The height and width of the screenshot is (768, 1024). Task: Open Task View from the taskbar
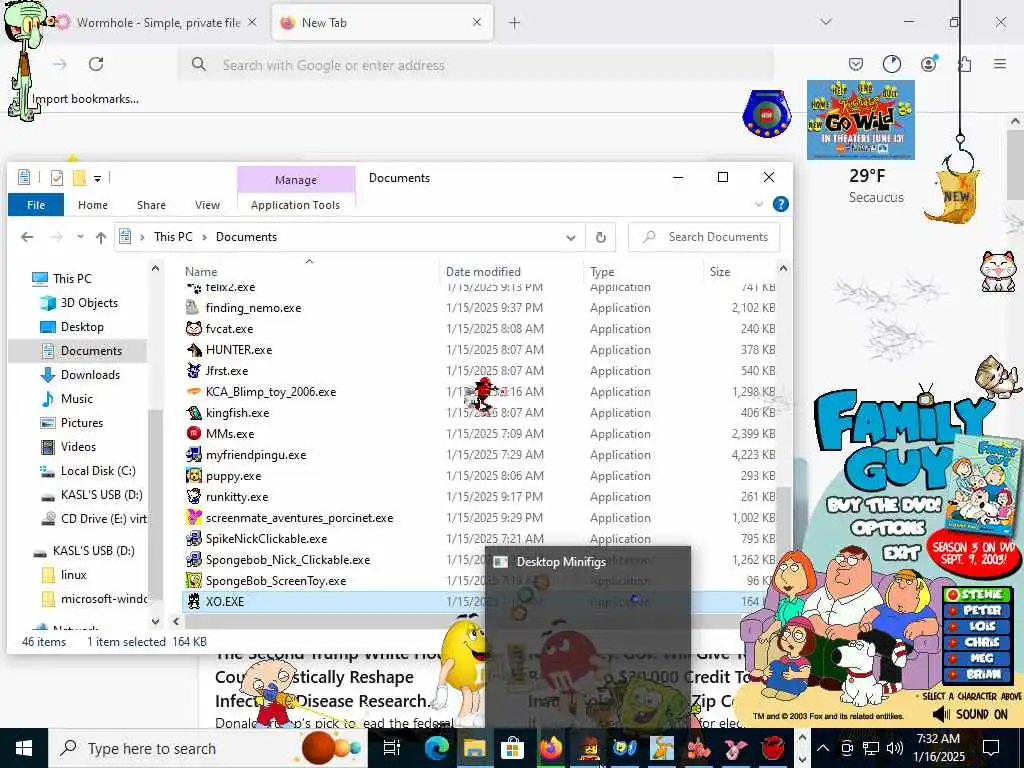coord(392,748)
